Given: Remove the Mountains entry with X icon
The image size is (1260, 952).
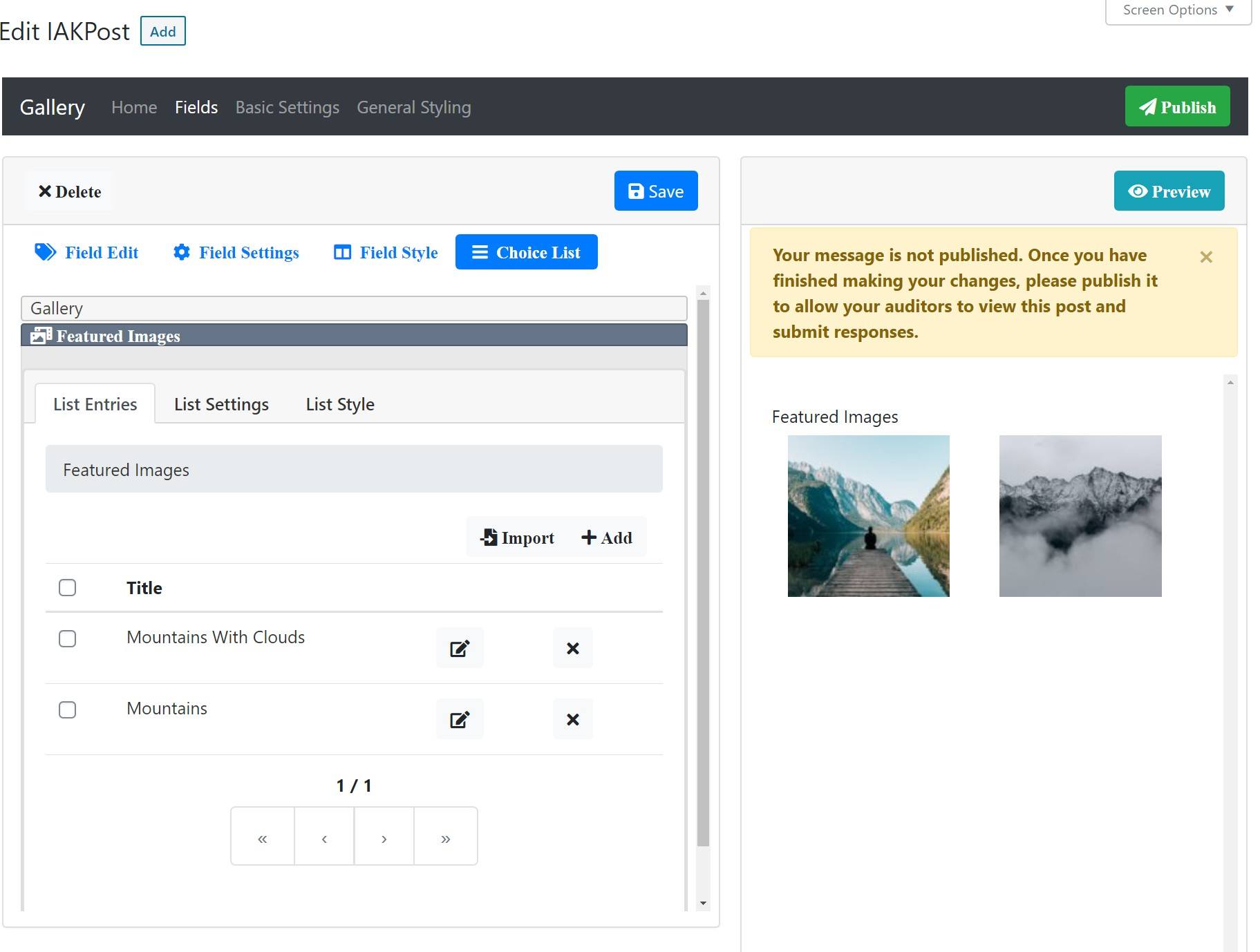Looking at the screenshot, I should point(572,719).
